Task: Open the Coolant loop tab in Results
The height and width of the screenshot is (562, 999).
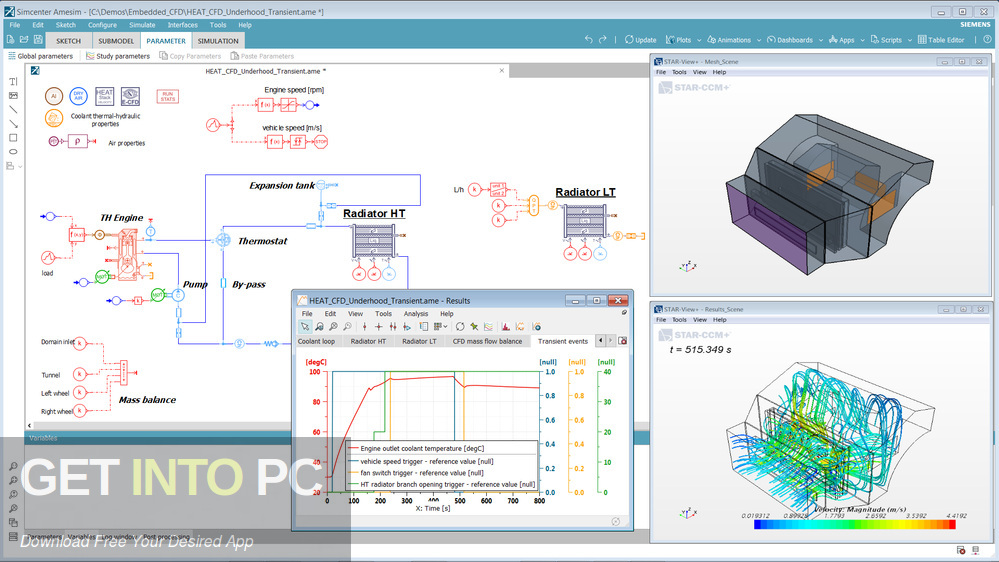Action: pos(316,342)
